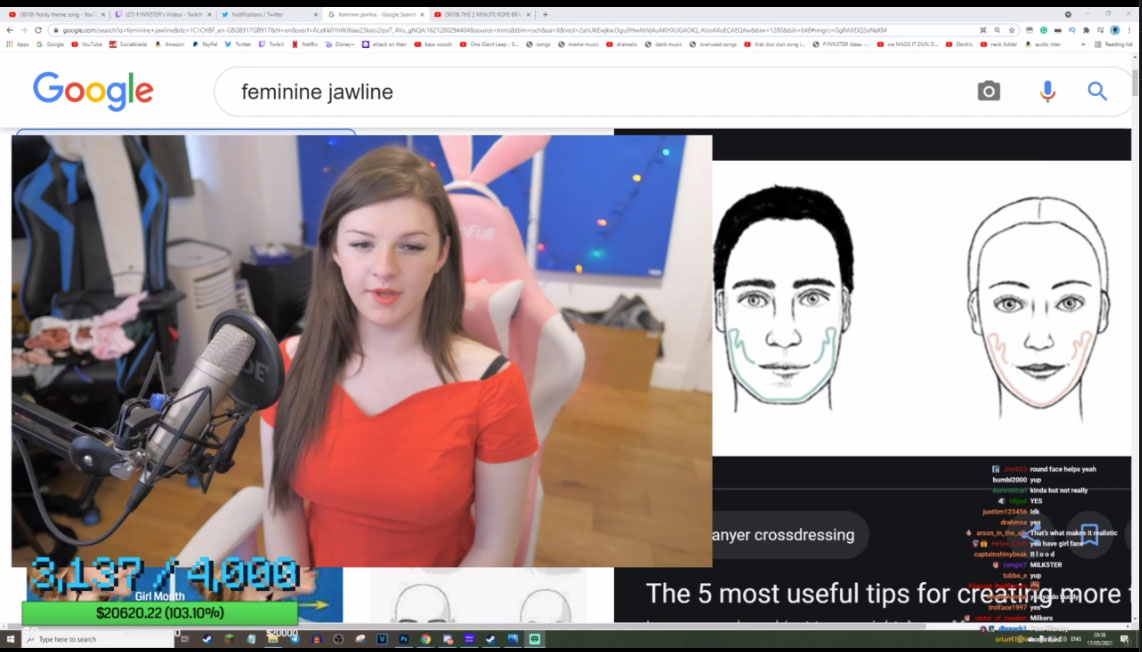The height and width of the screenshot is (652, 1142).
Task: Open the neck folder bookmark
Action: (x=998, y=44)
